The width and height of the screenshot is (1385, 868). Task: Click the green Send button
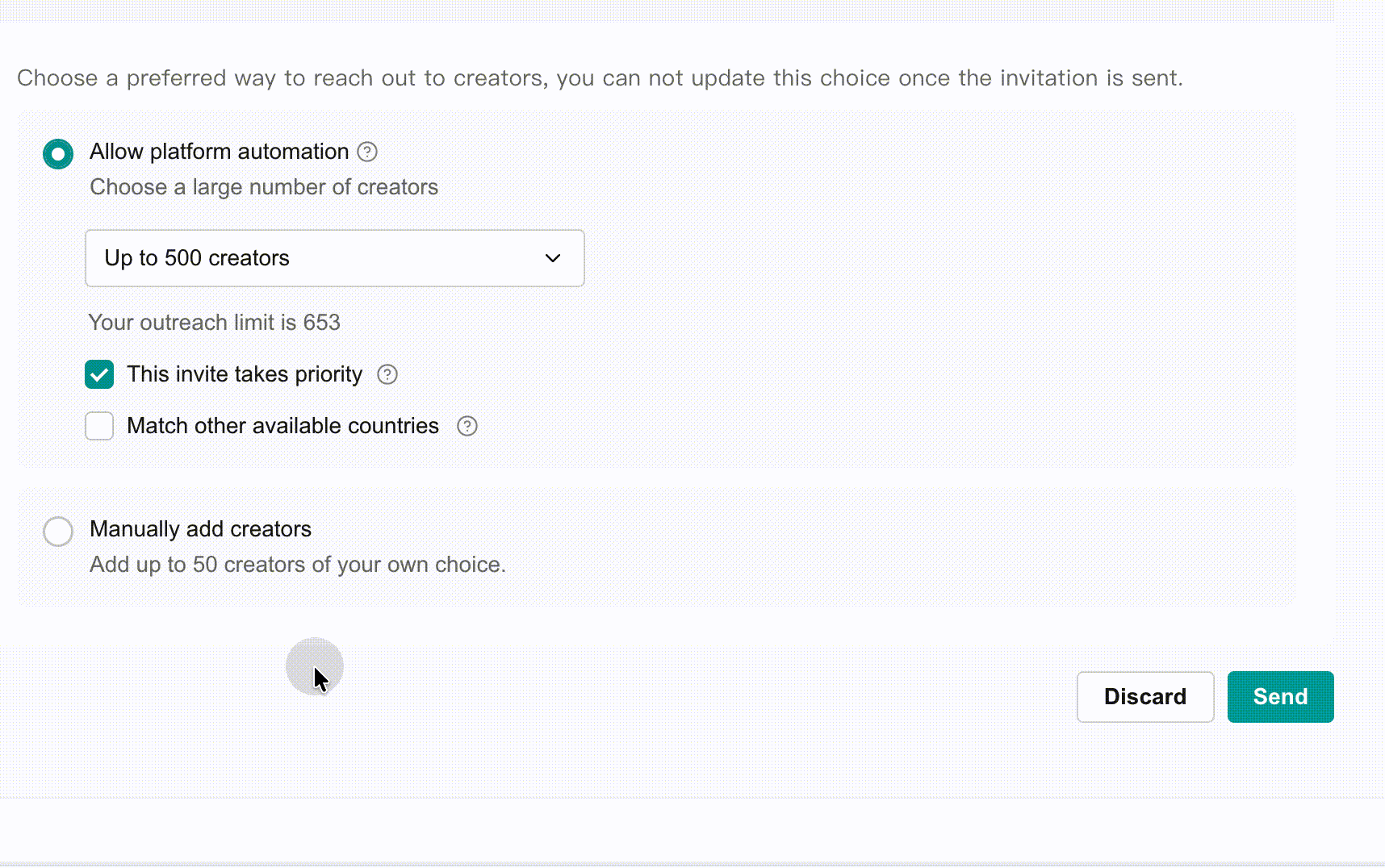pyautogui.click(x=1281, y=697)
